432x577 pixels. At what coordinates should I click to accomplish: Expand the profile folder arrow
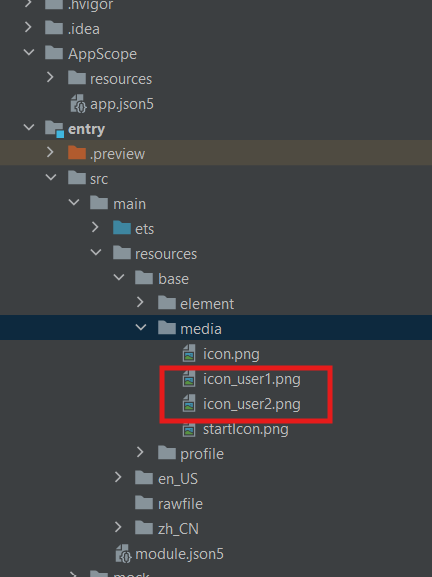(x=140, y=452)
